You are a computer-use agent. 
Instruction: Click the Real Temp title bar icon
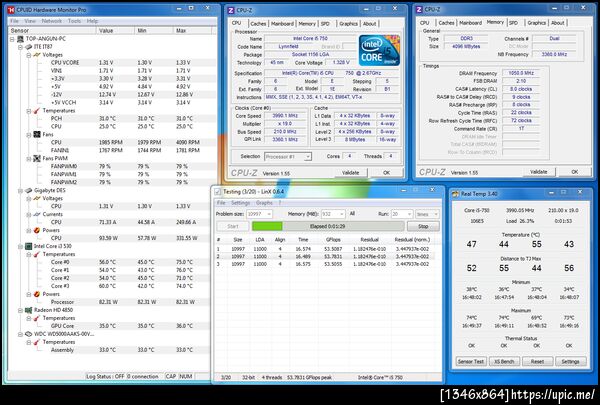(455, 194)
